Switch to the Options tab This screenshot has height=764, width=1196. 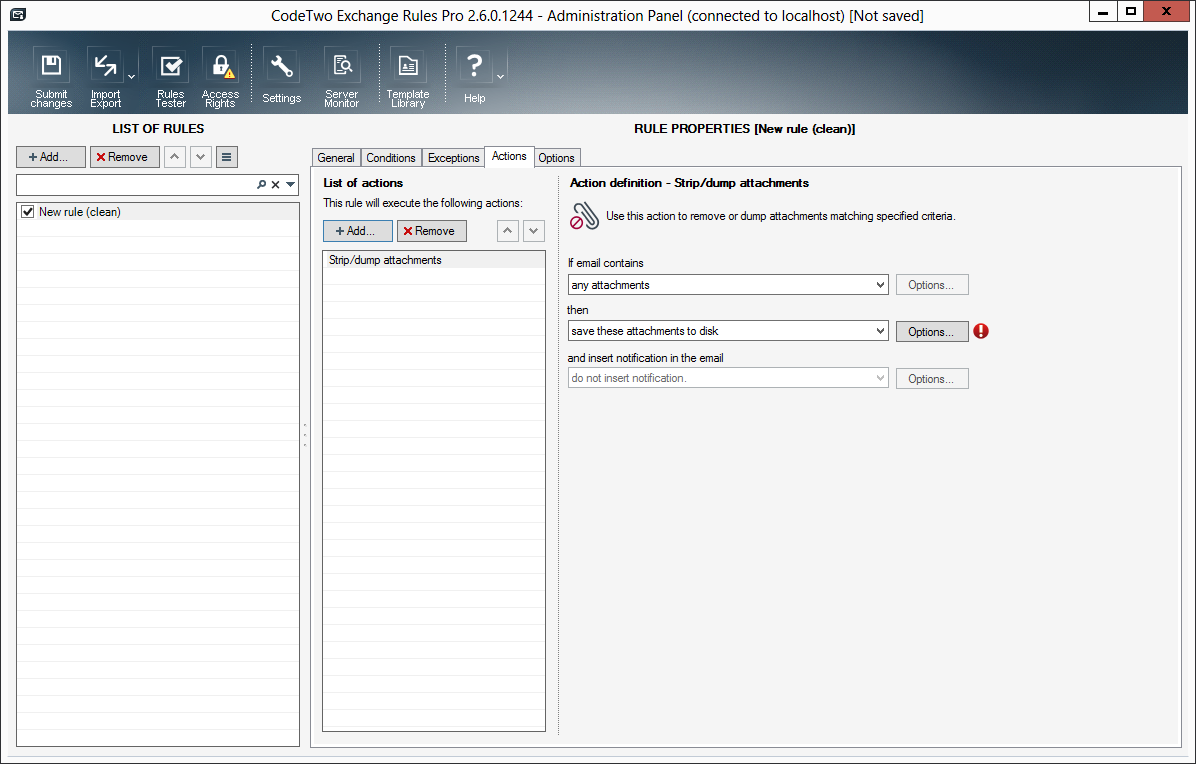click(x=556, y=158)
